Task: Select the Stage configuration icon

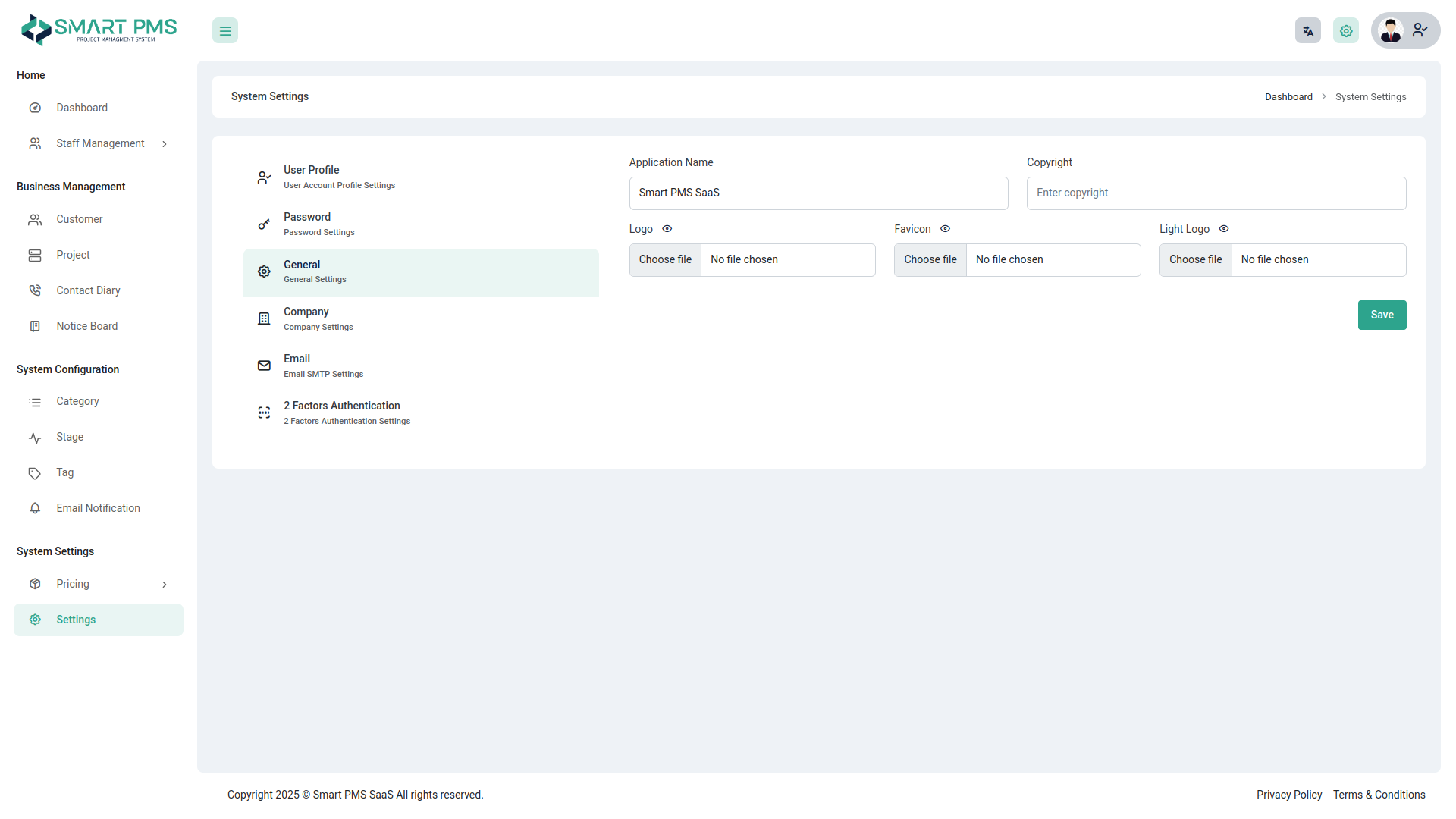Action: (x=35, y=437)
